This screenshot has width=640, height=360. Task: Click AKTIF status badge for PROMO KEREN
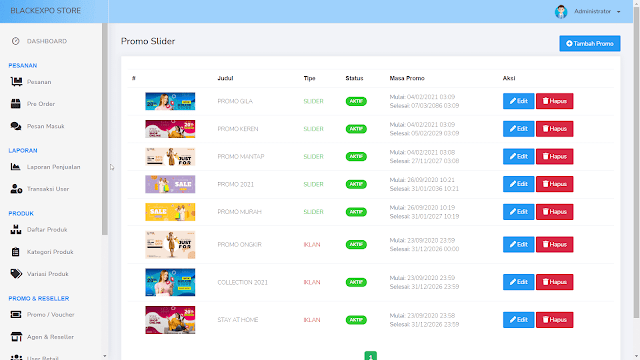[356, 129]
